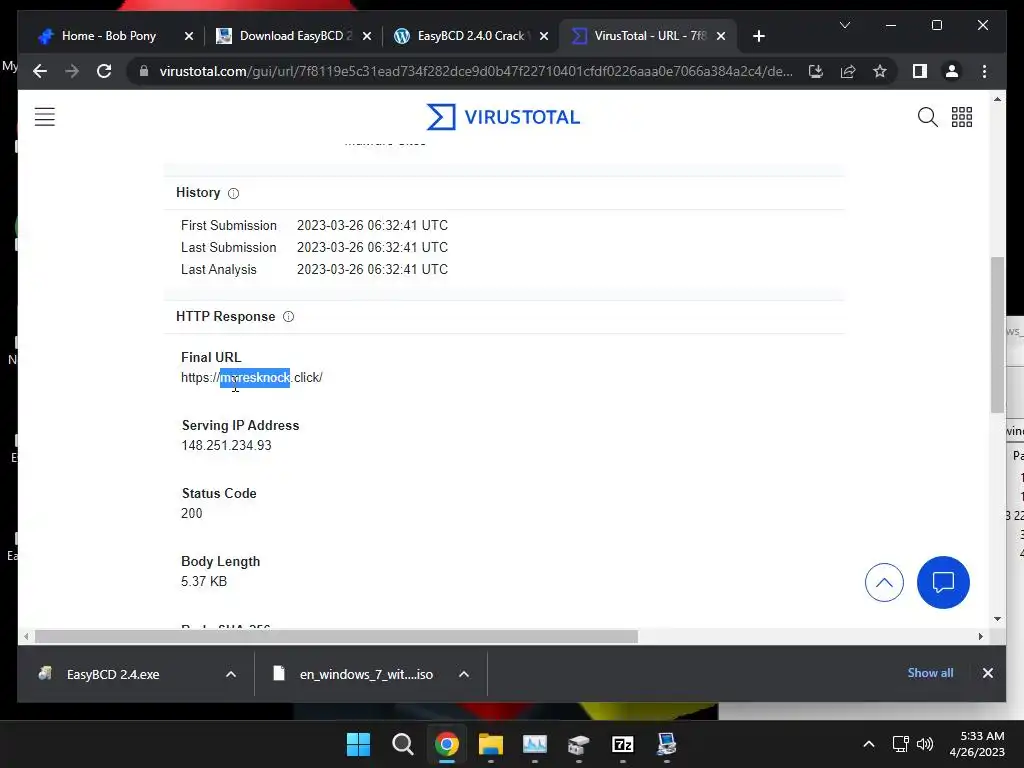The height and width of the screenshot is (768, 1024).
Task: Click the Body Length value 5.37 KB
Action: pos(204,581)
